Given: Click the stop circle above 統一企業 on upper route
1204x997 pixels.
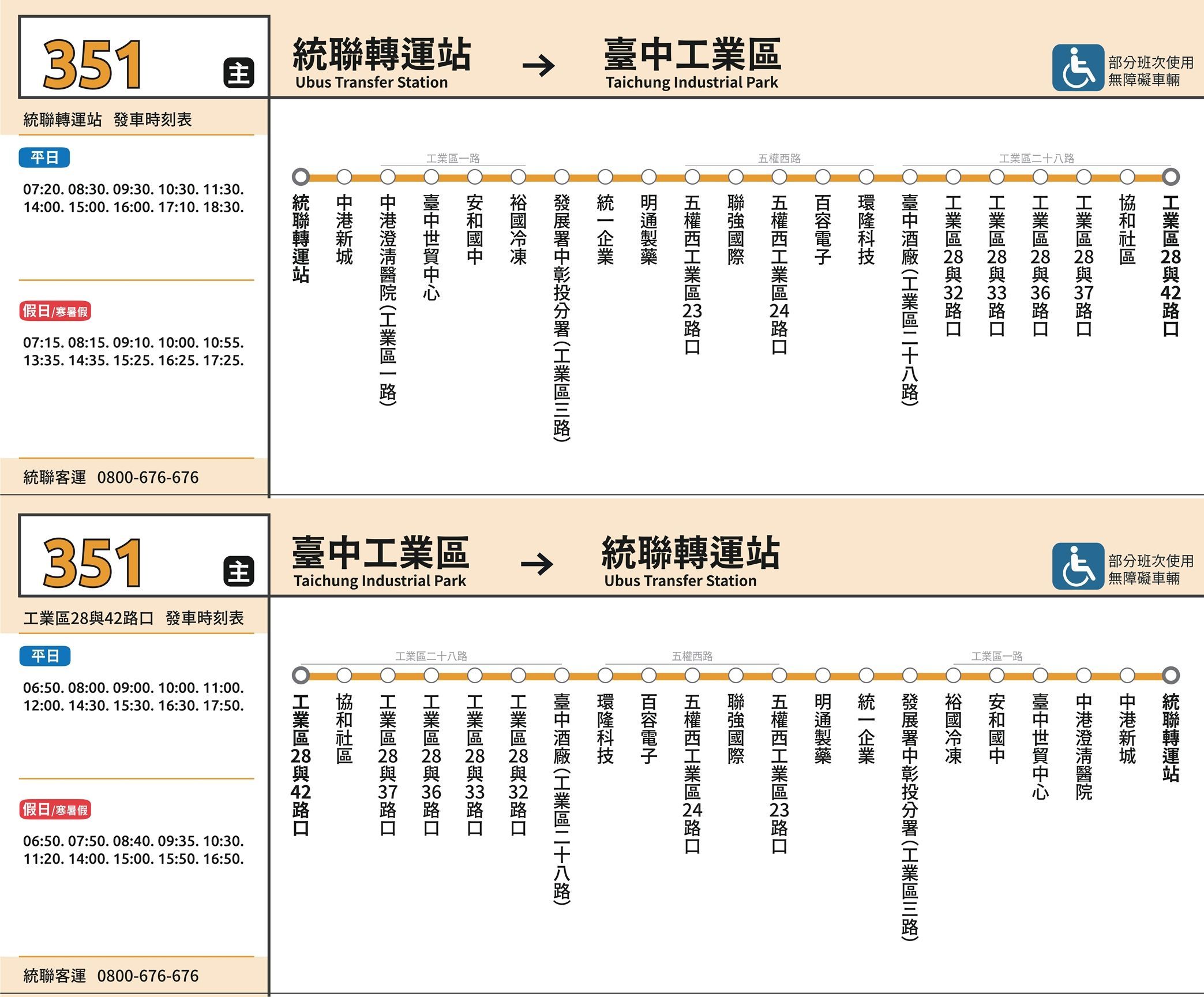Looking at the screenshot, I should tap(605, 177).
